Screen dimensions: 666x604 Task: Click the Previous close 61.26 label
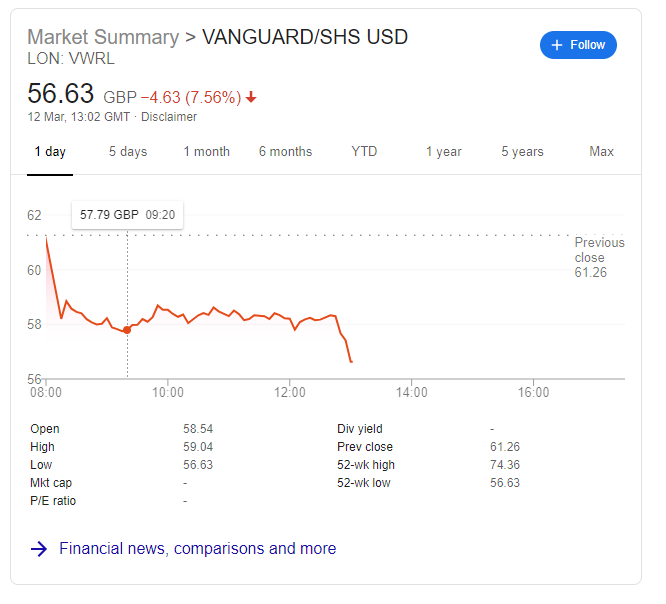[x=599, y=257]
